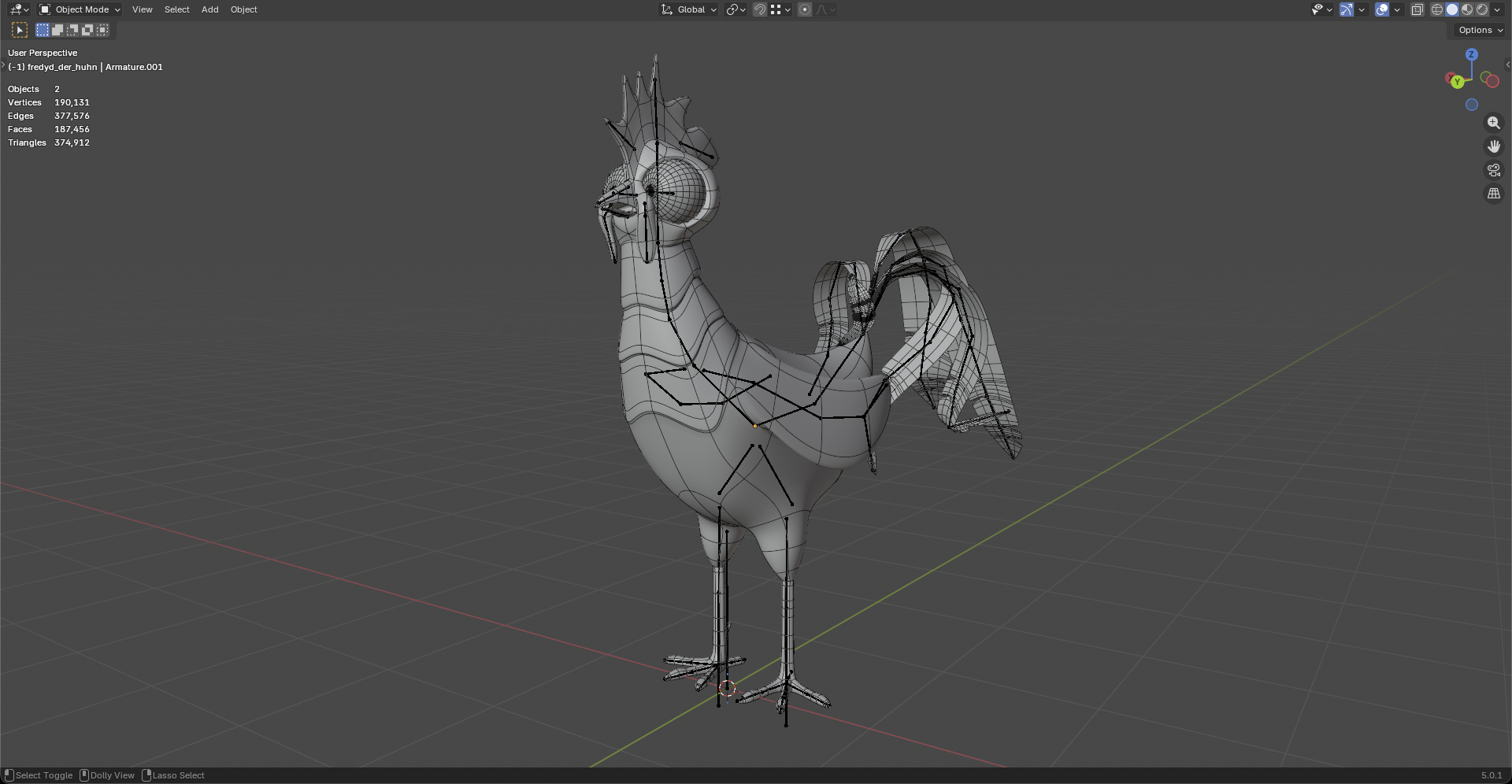The height and width of the screenshot is (784, 1512).
Task: Open the snapping options dropdown
Action: [780, 9]
